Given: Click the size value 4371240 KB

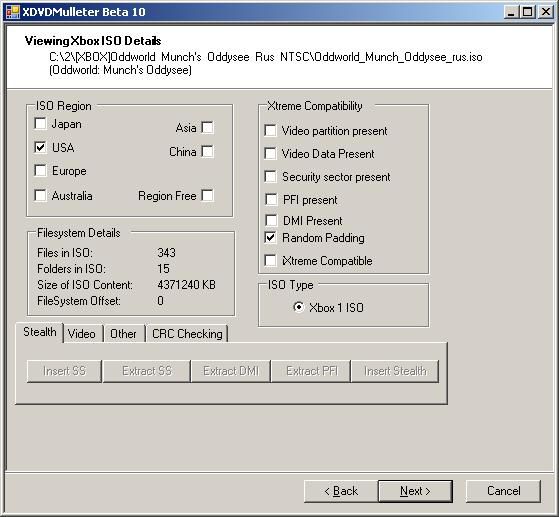Looking at the screenshot, I should pos(186,285).
